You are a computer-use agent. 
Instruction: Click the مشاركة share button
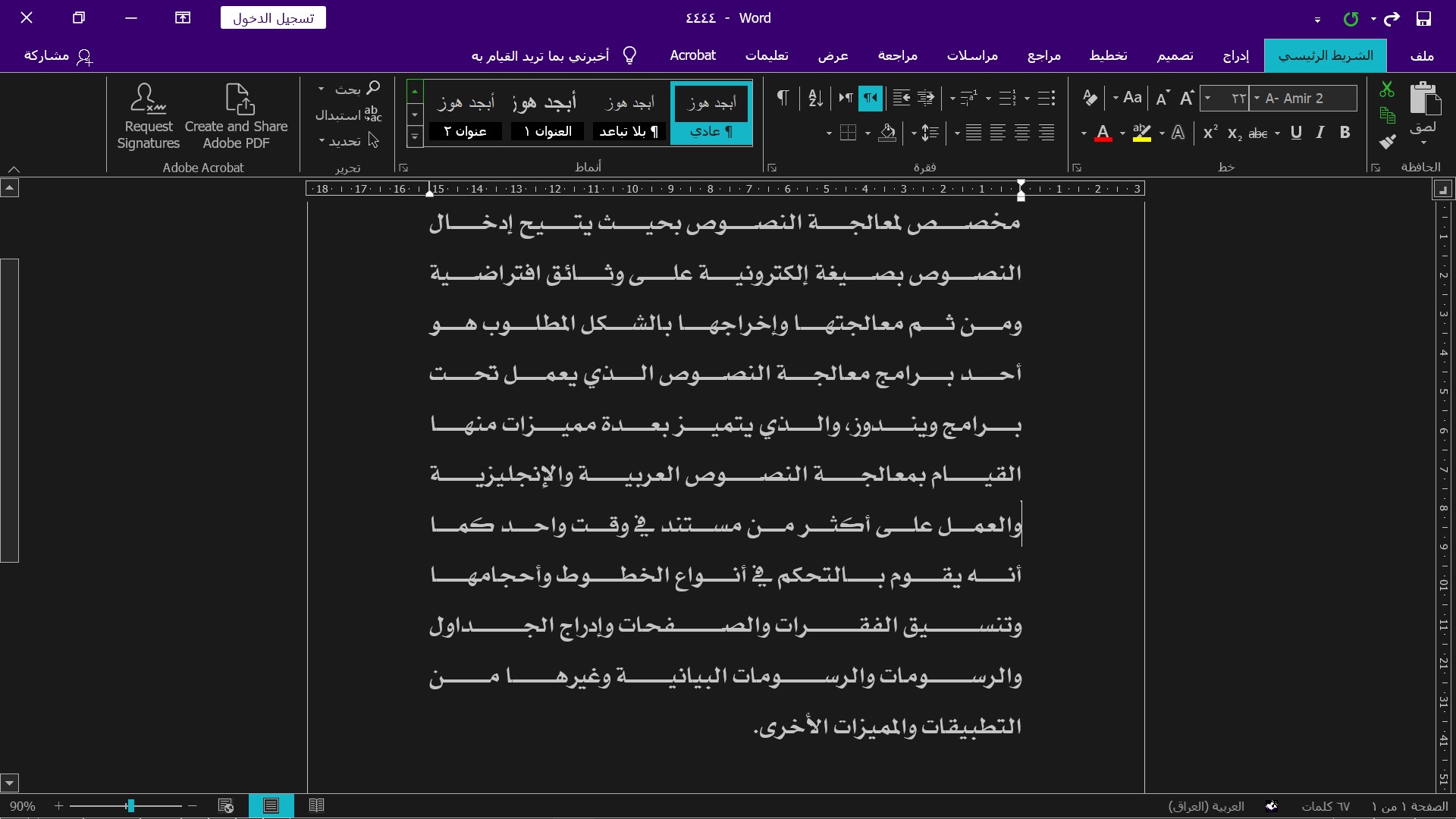point(58,56)
